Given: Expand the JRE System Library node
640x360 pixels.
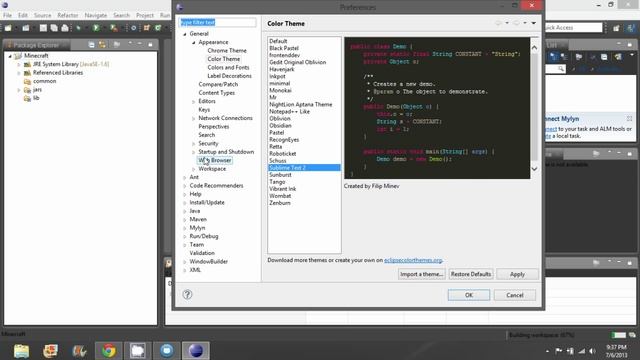Looking at the screenshot, I should tap(19, 64).
